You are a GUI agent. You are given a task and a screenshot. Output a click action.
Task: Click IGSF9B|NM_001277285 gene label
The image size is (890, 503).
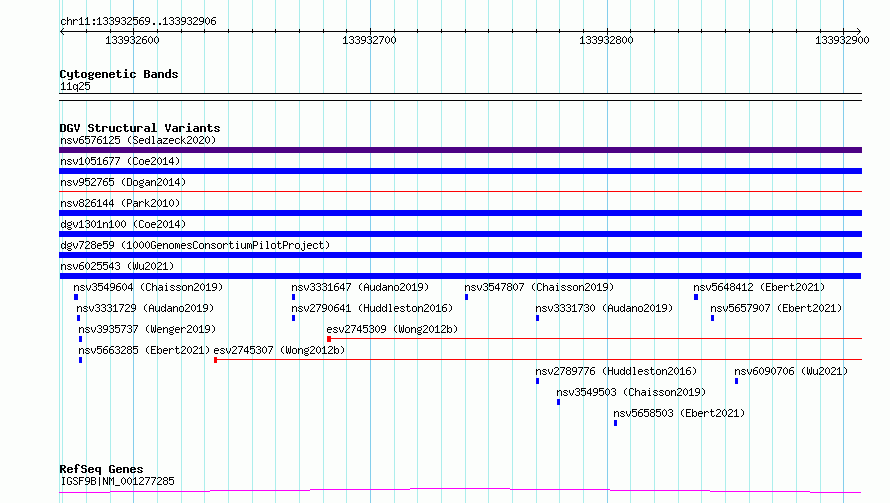click(x=117, y=481)
